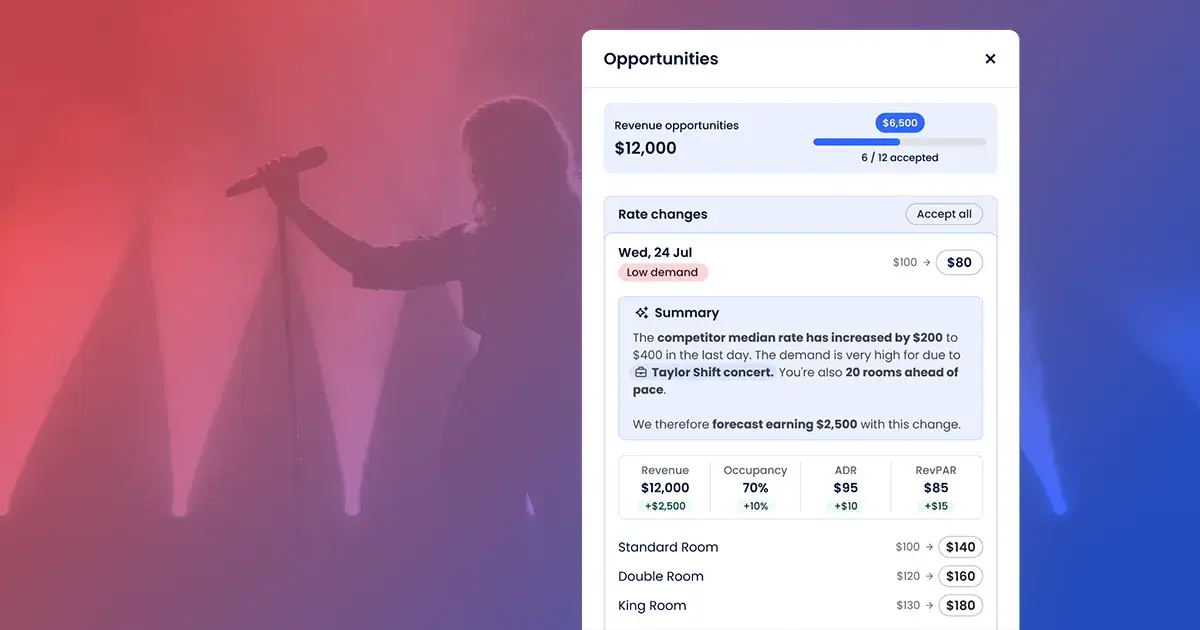Close the Opportunities panel
This screenshot has height=630, width=1200.
tap(990, 59)
